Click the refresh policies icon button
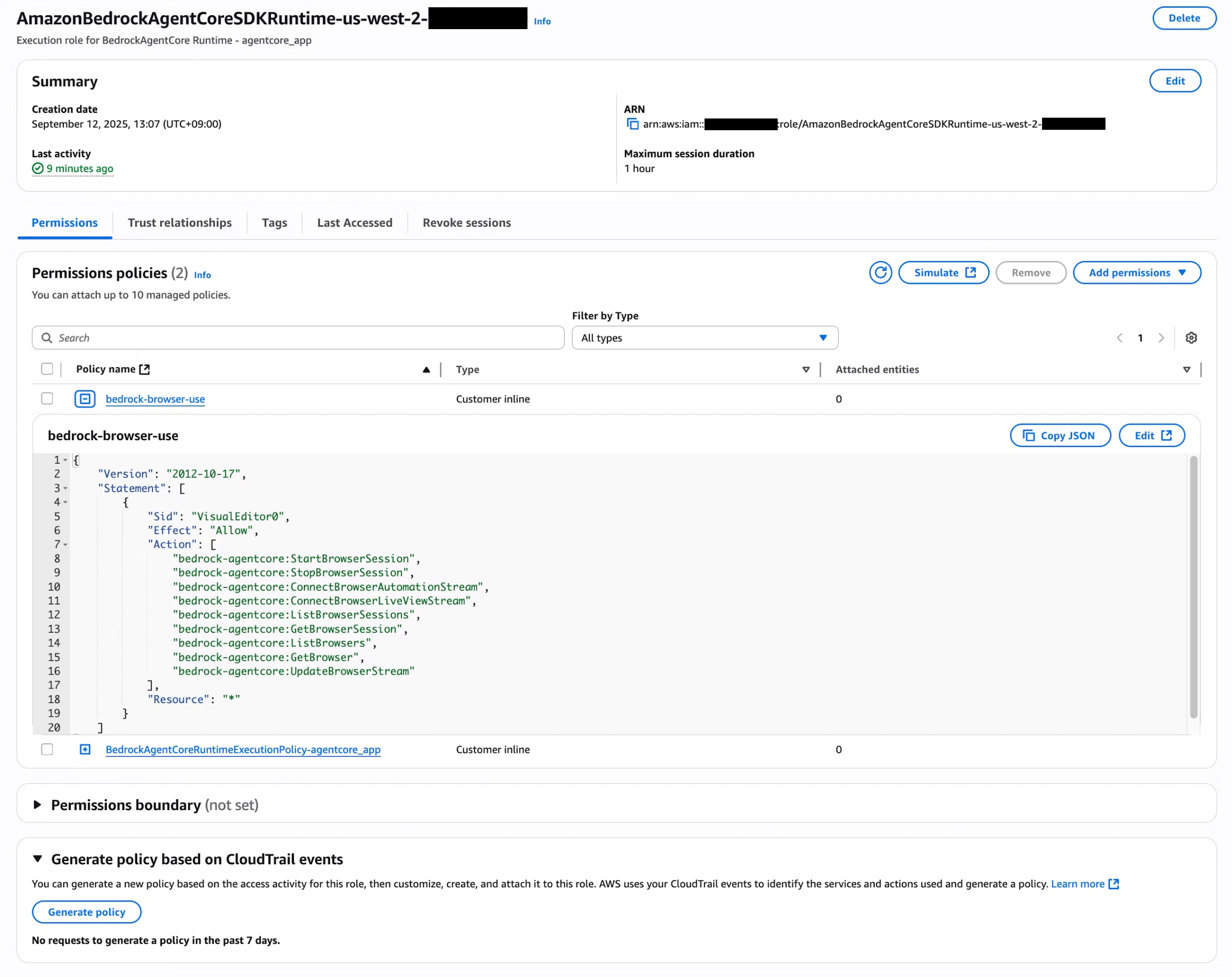 [881, 273]
